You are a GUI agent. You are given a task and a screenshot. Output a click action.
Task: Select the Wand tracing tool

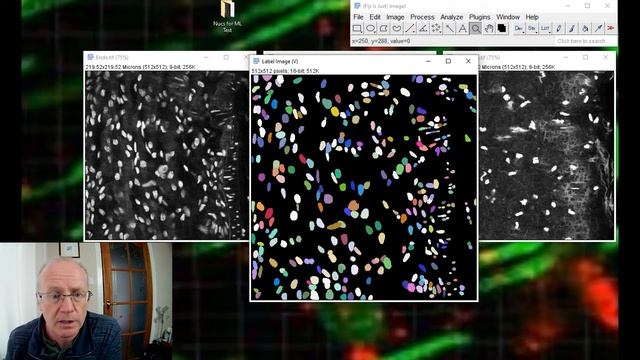point(449,28)
